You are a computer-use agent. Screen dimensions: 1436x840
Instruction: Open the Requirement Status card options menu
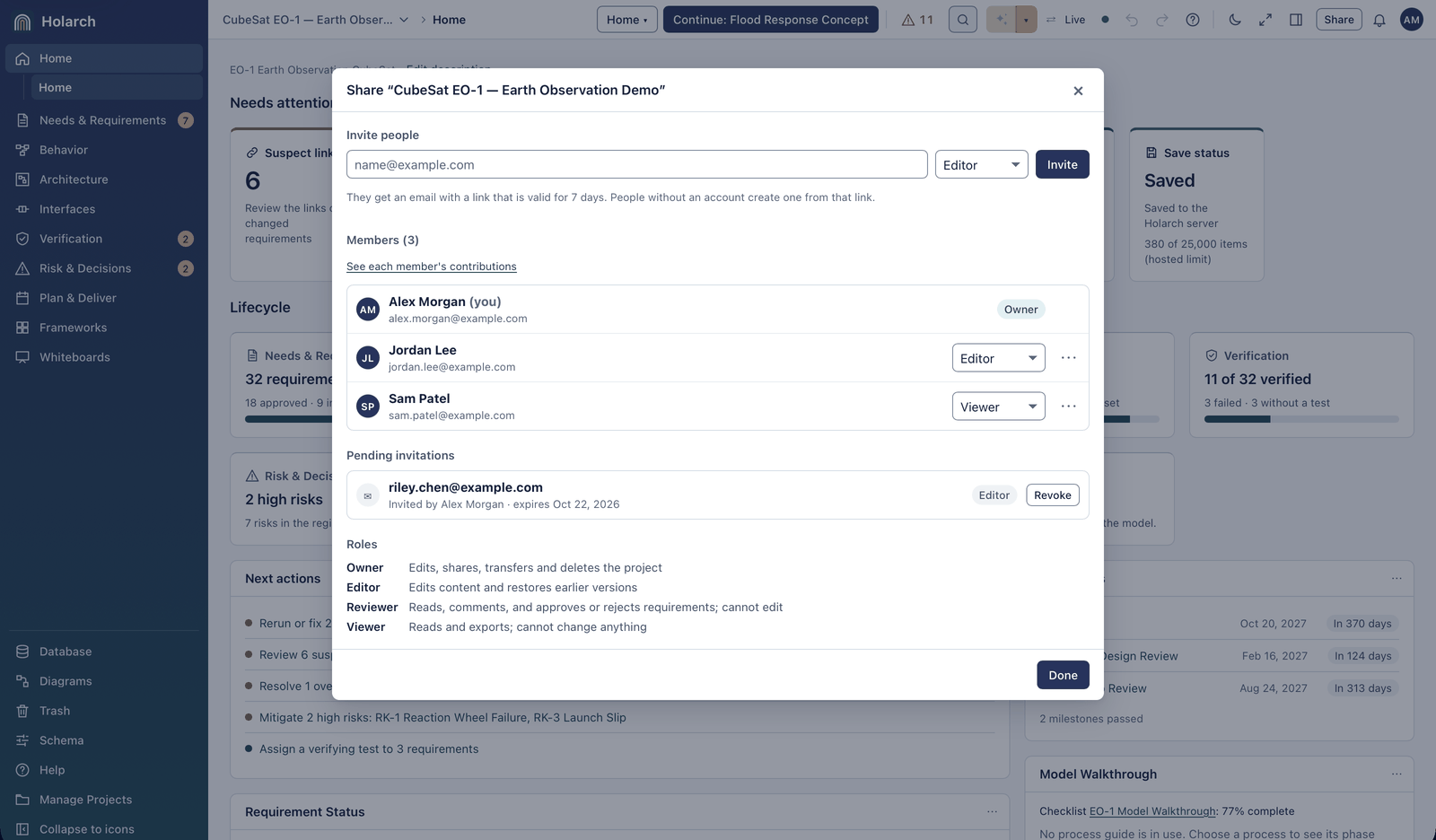[992, 812]
